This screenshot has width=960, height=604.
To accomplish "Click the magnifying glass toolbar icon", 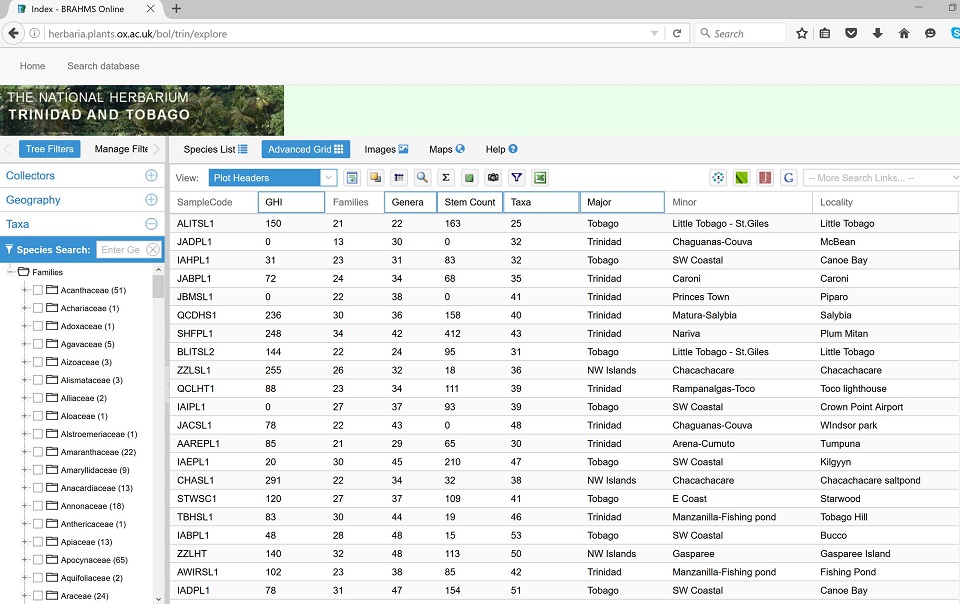I will (422, 177).
